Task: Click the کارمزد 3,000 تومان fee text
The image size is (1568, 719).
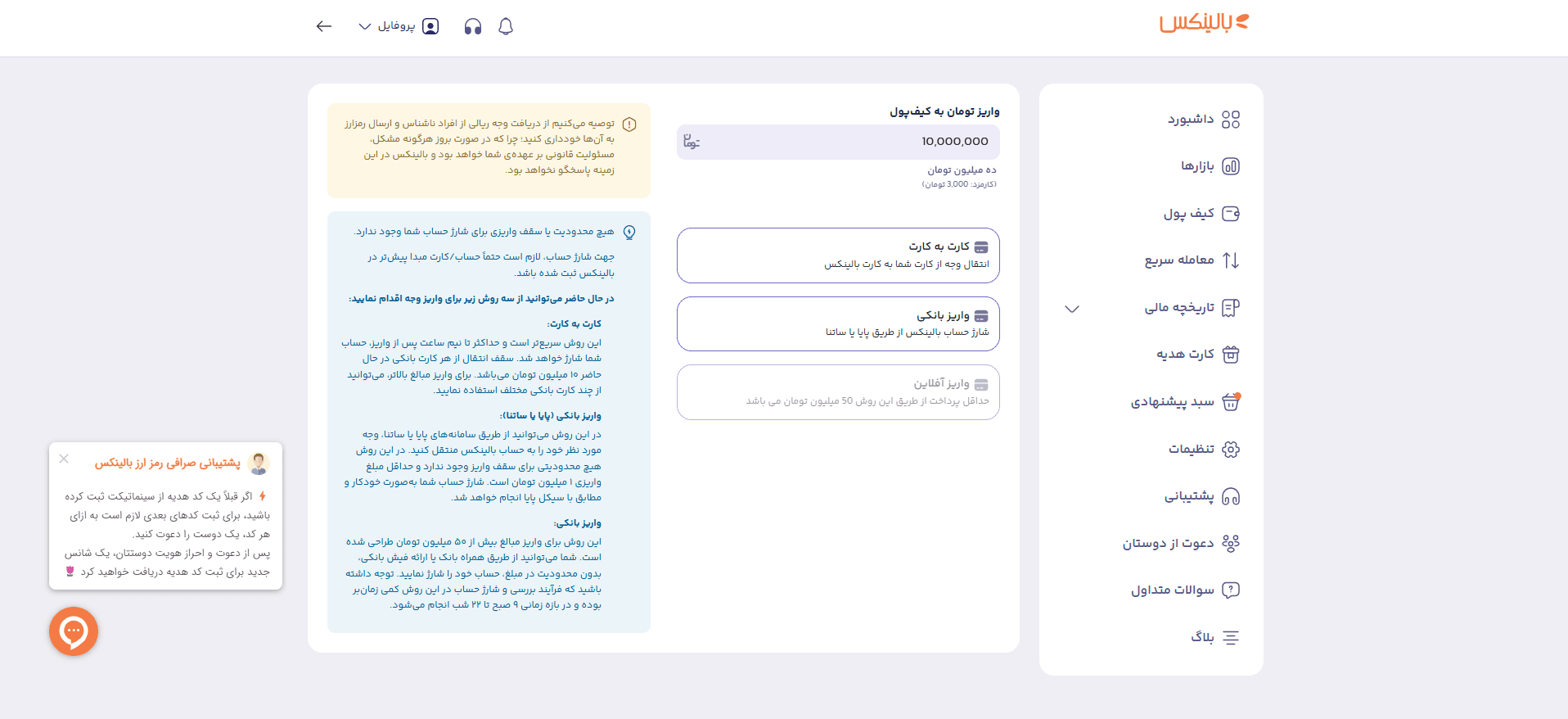Action: pyautogui.click(x=959, y=184)
